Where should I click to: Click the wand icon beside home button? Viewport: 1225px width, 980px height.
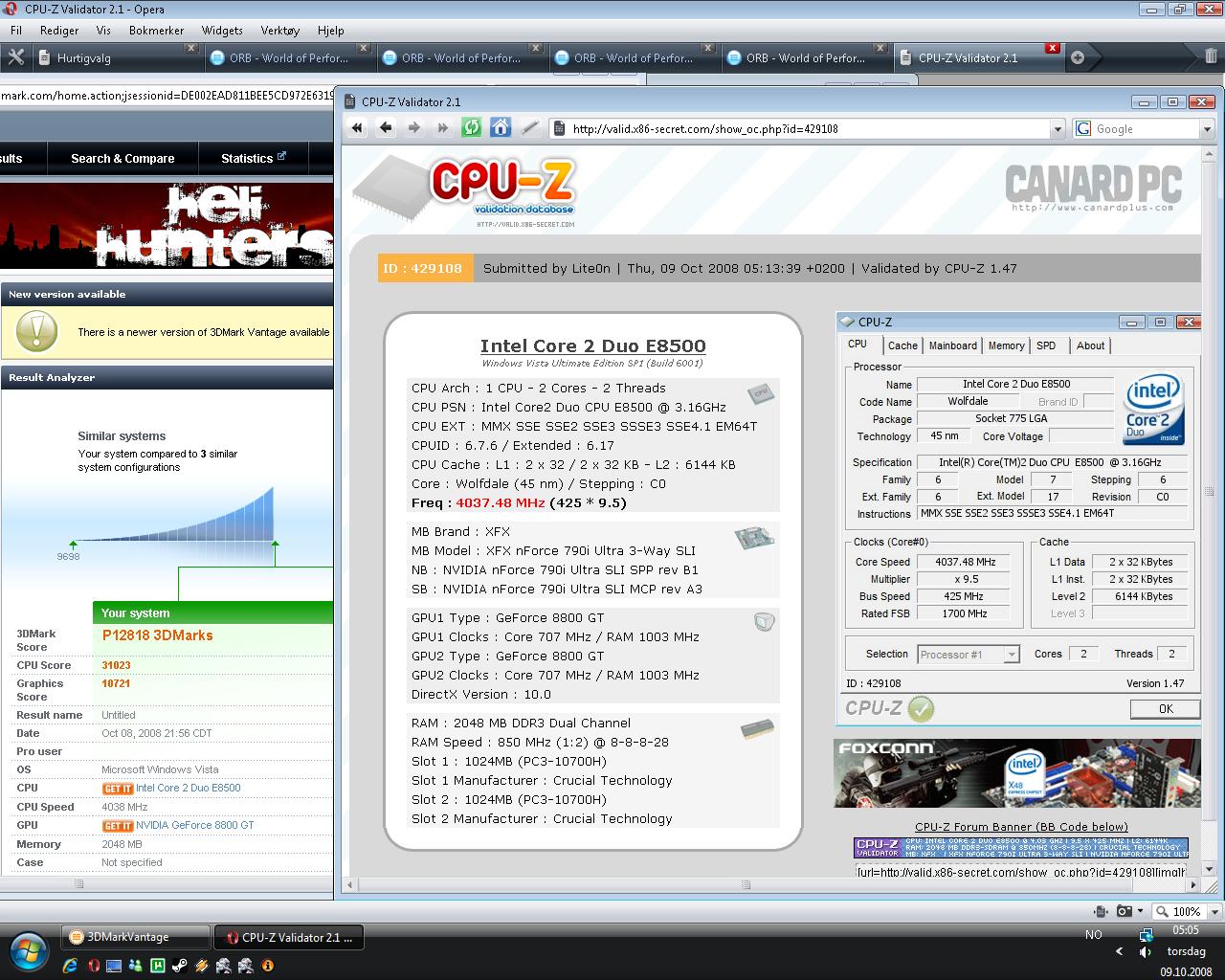(x=529, y=127)
